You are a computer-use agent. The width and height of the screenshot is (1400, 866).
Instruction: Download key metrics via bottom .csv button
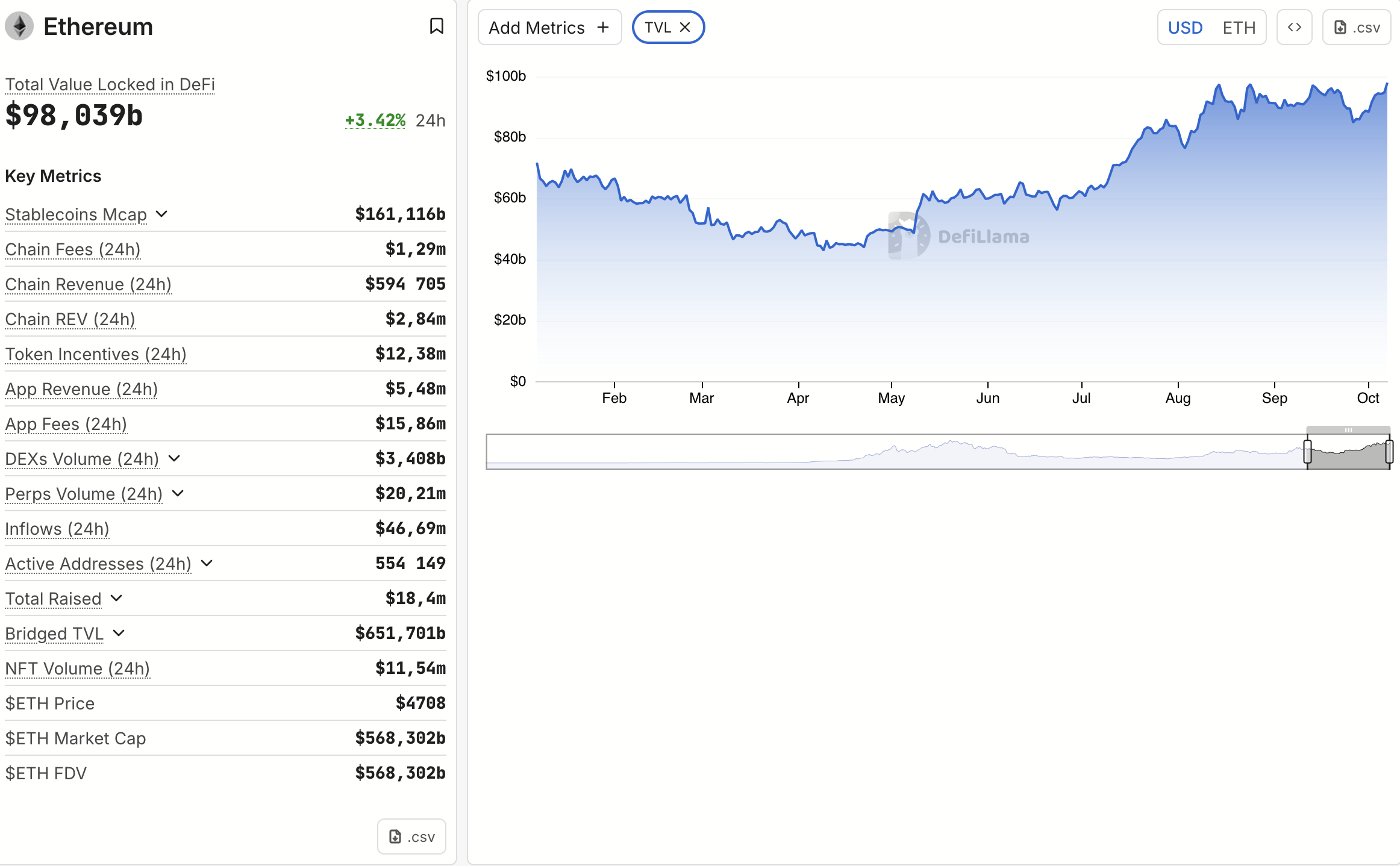coord(411,836)
